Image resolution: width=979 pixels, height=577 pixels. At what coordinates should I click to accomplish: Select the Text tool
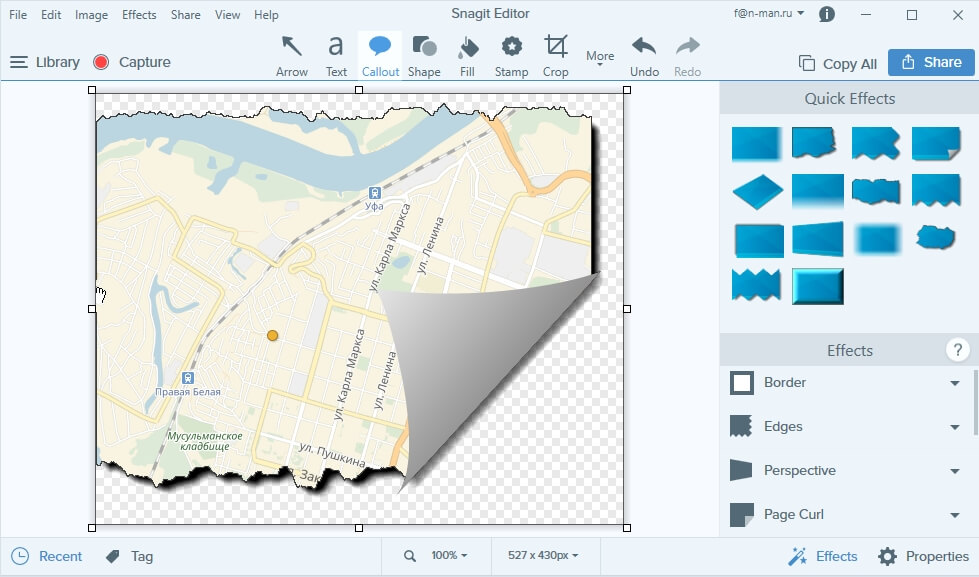point(336,55)
